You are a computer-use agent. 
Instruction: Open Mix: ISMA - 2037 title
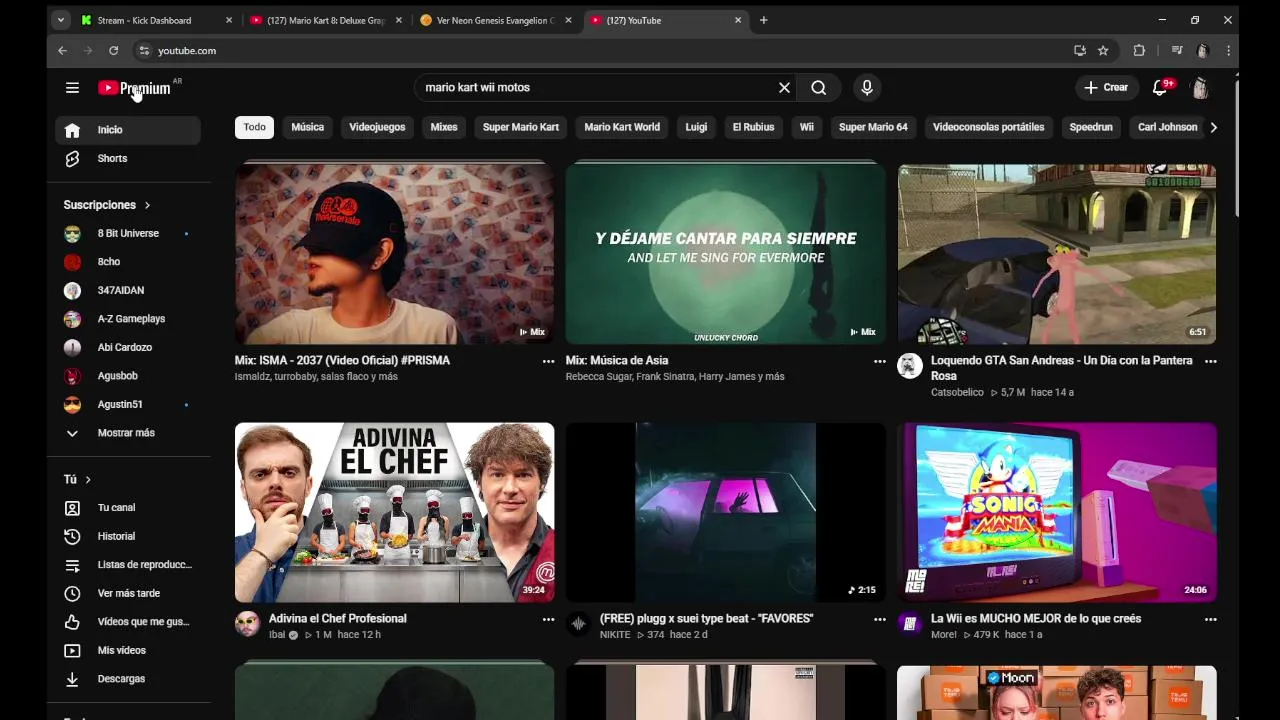point(342,361)
